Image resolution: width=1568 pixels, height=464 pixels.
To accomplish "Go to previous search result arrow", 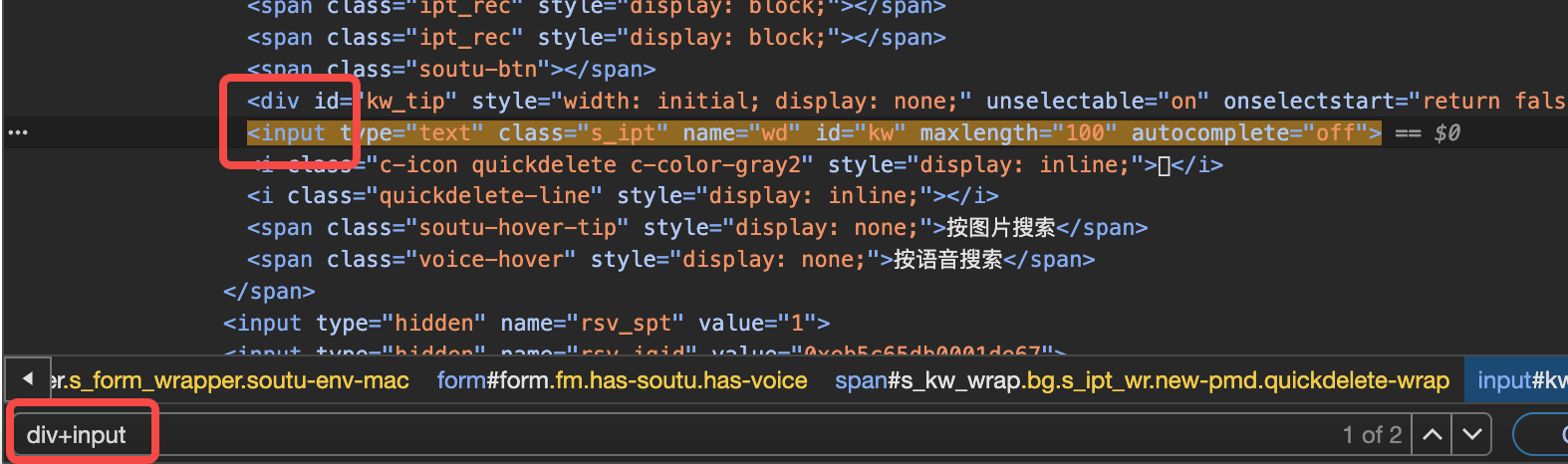I will point(1432,435).
